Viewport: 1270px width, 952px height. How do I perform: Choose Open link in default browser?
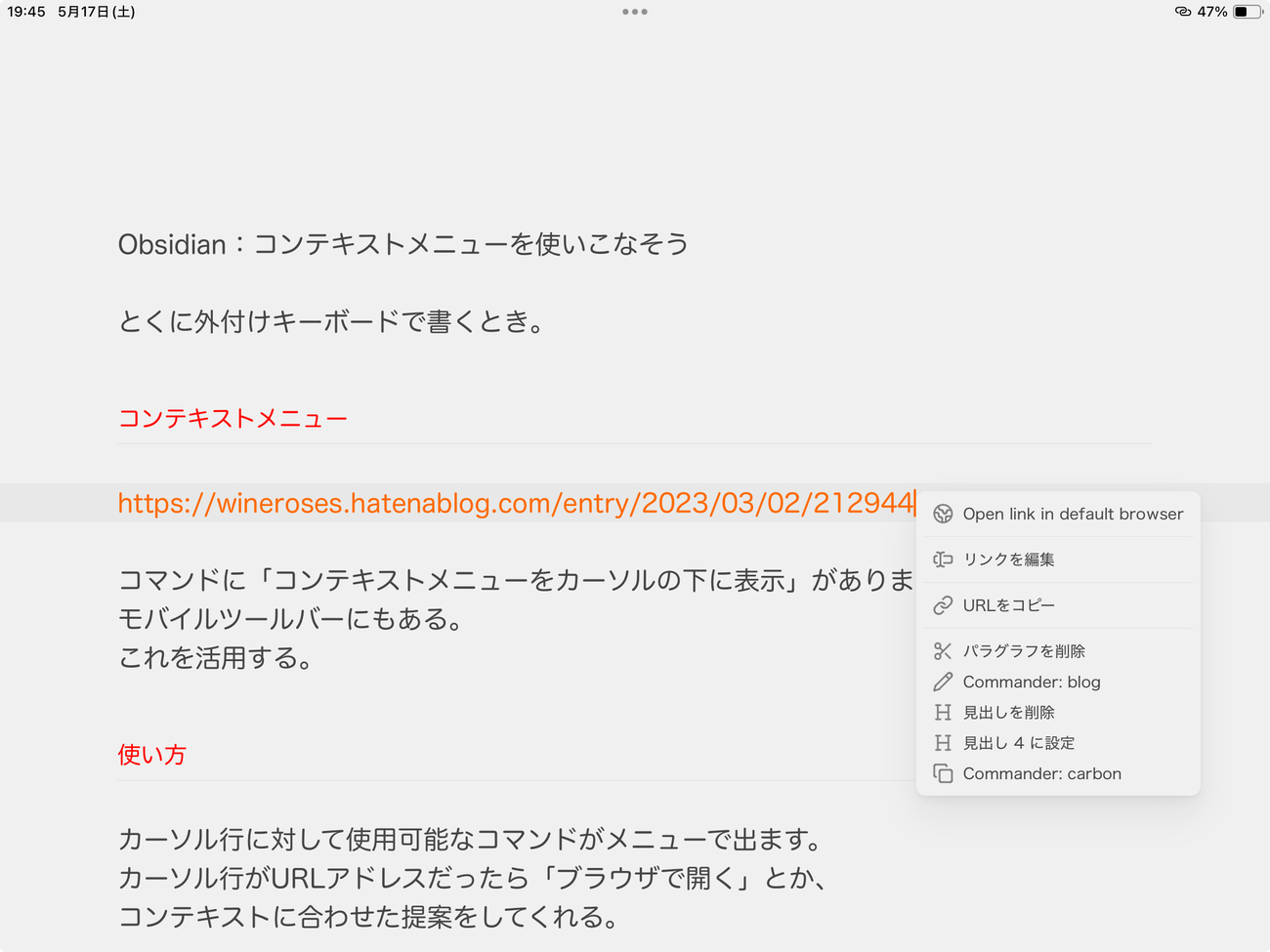(1058, 515)
